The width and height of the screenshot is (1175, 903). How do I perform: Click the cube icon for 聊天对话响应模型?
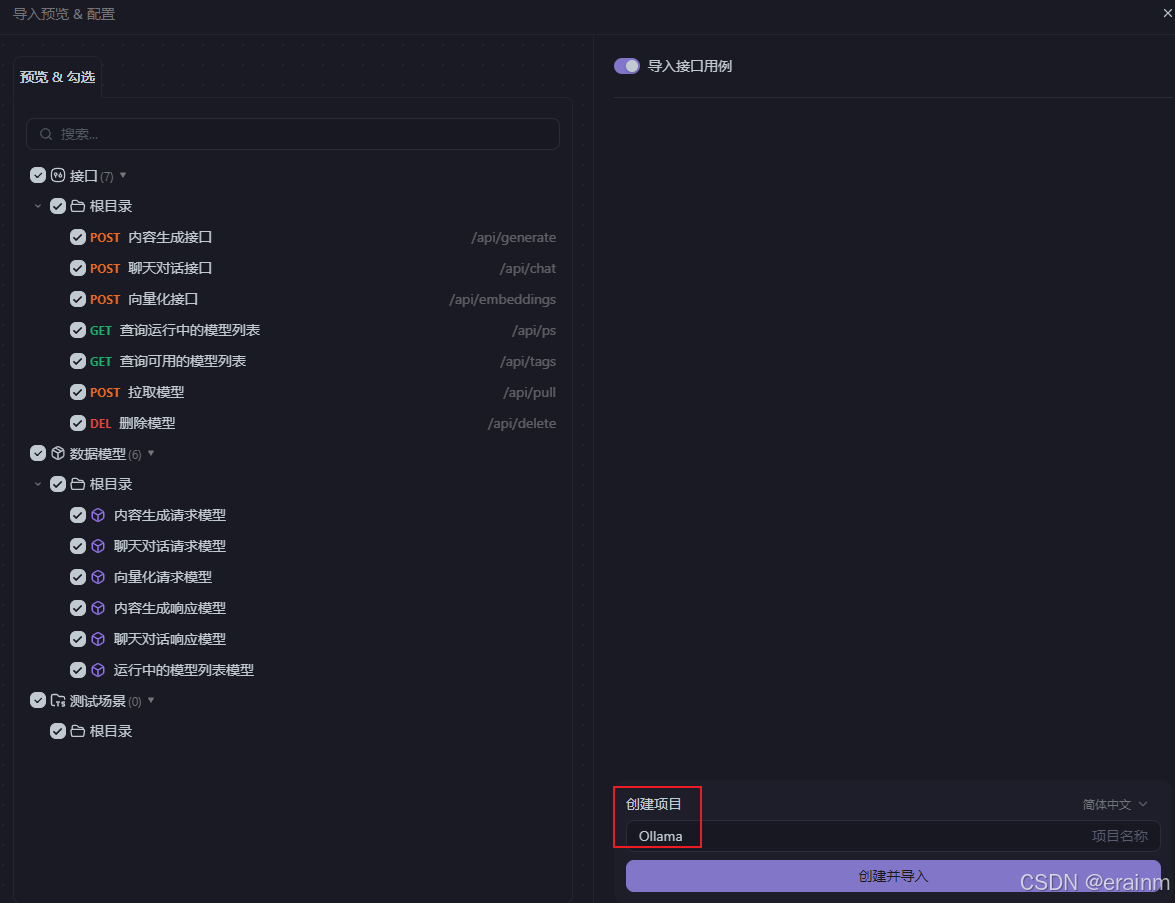click(98, 639)
